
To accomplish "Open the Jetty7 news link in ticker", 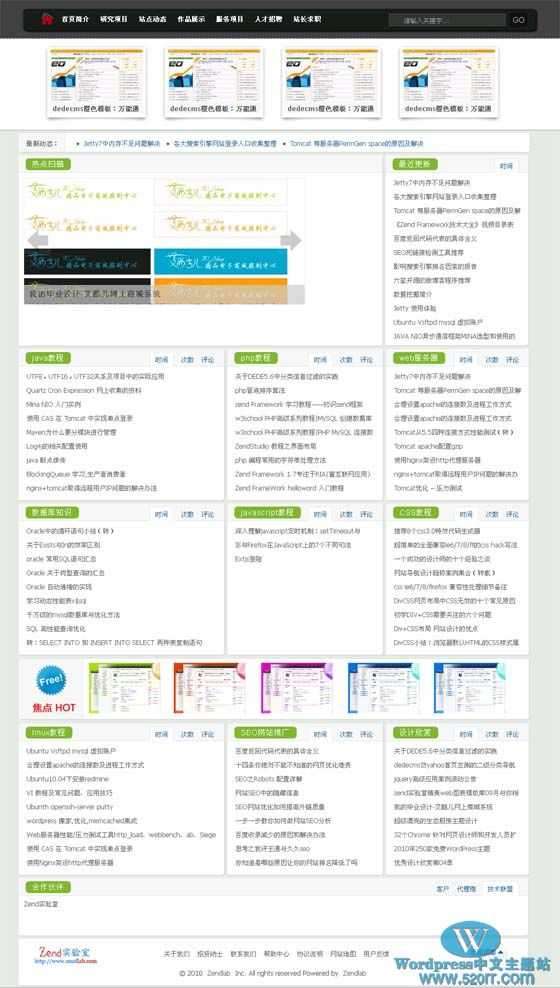I will (x=122, y=144).
